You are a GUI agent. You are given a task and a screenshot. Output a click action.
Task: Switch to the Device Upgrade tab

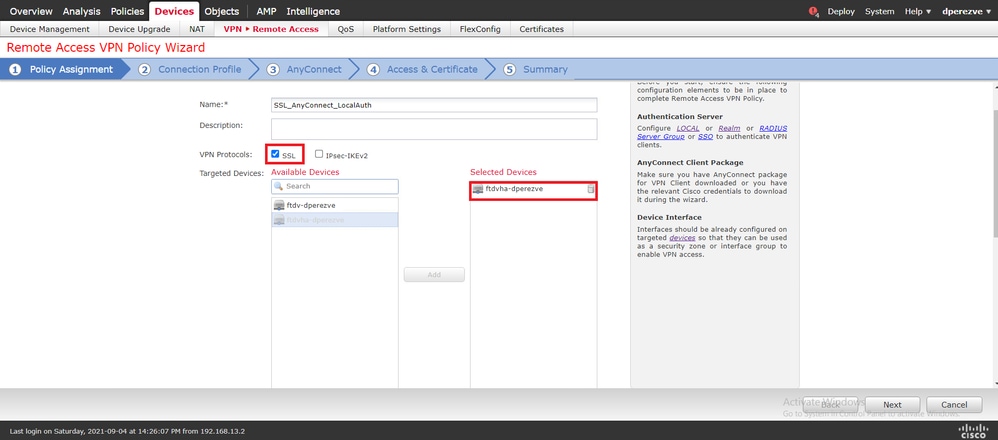[x=139, y=29]
